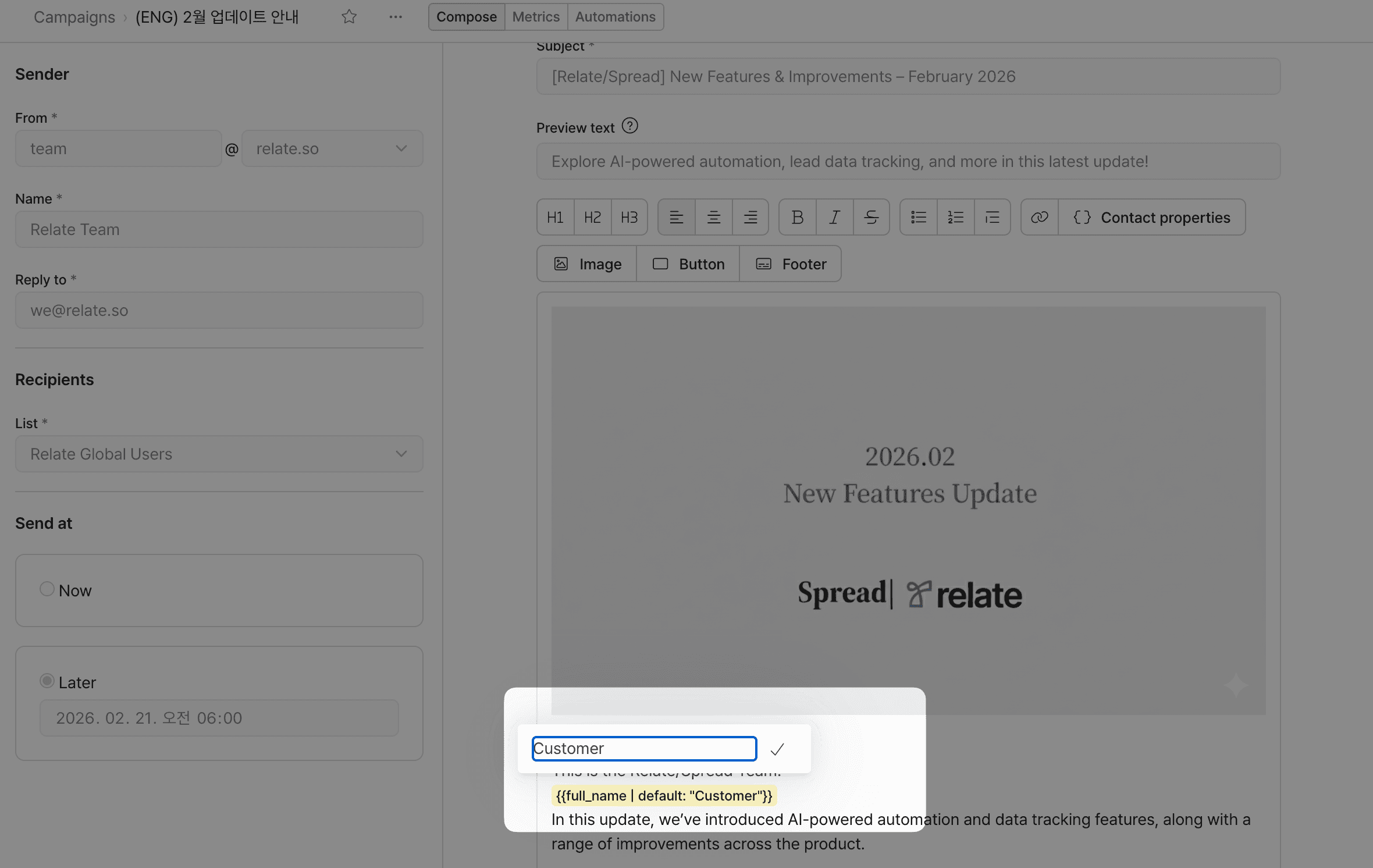Click the Preview text help icon
The image size is (1373, 868).
pyautogui.click(x=629, y=126)
